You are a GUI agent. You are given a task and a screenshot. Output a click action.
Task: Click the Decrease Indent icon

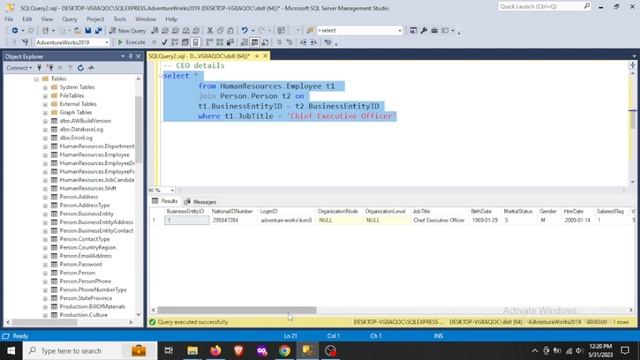coord(303,42)
